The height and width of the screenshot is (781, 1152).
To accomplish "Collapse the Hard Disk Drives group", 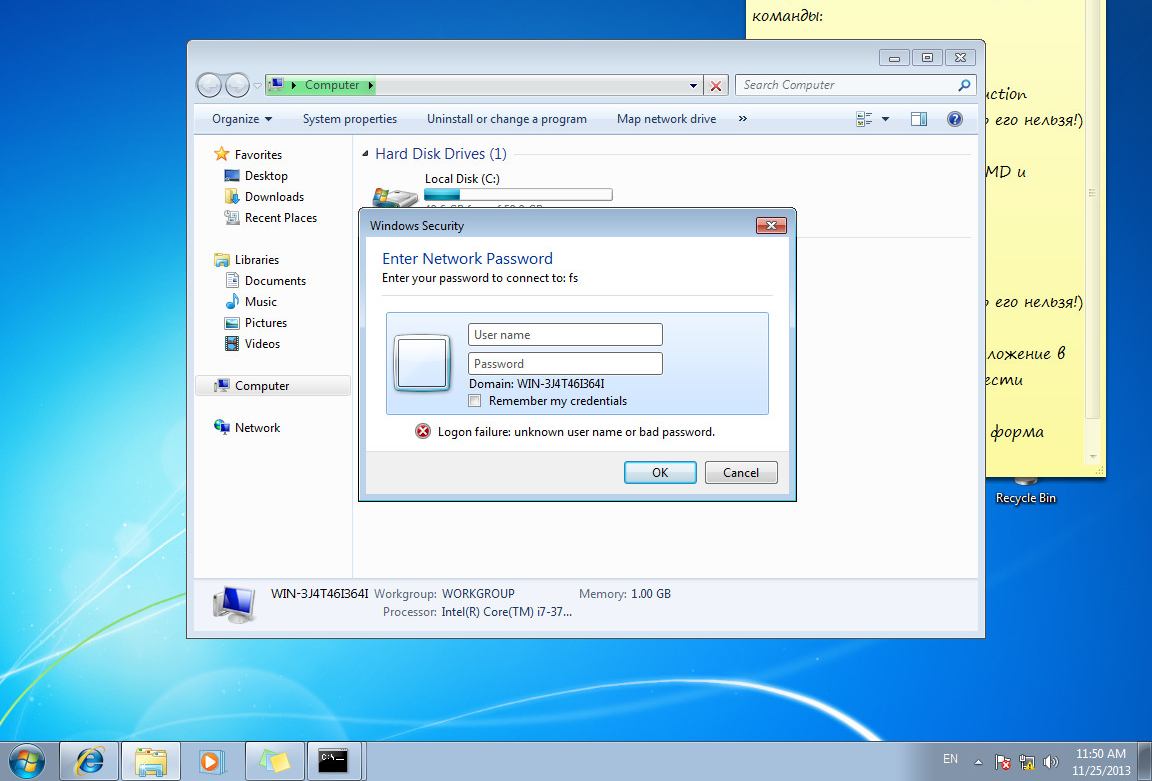I will coord(365,154).
